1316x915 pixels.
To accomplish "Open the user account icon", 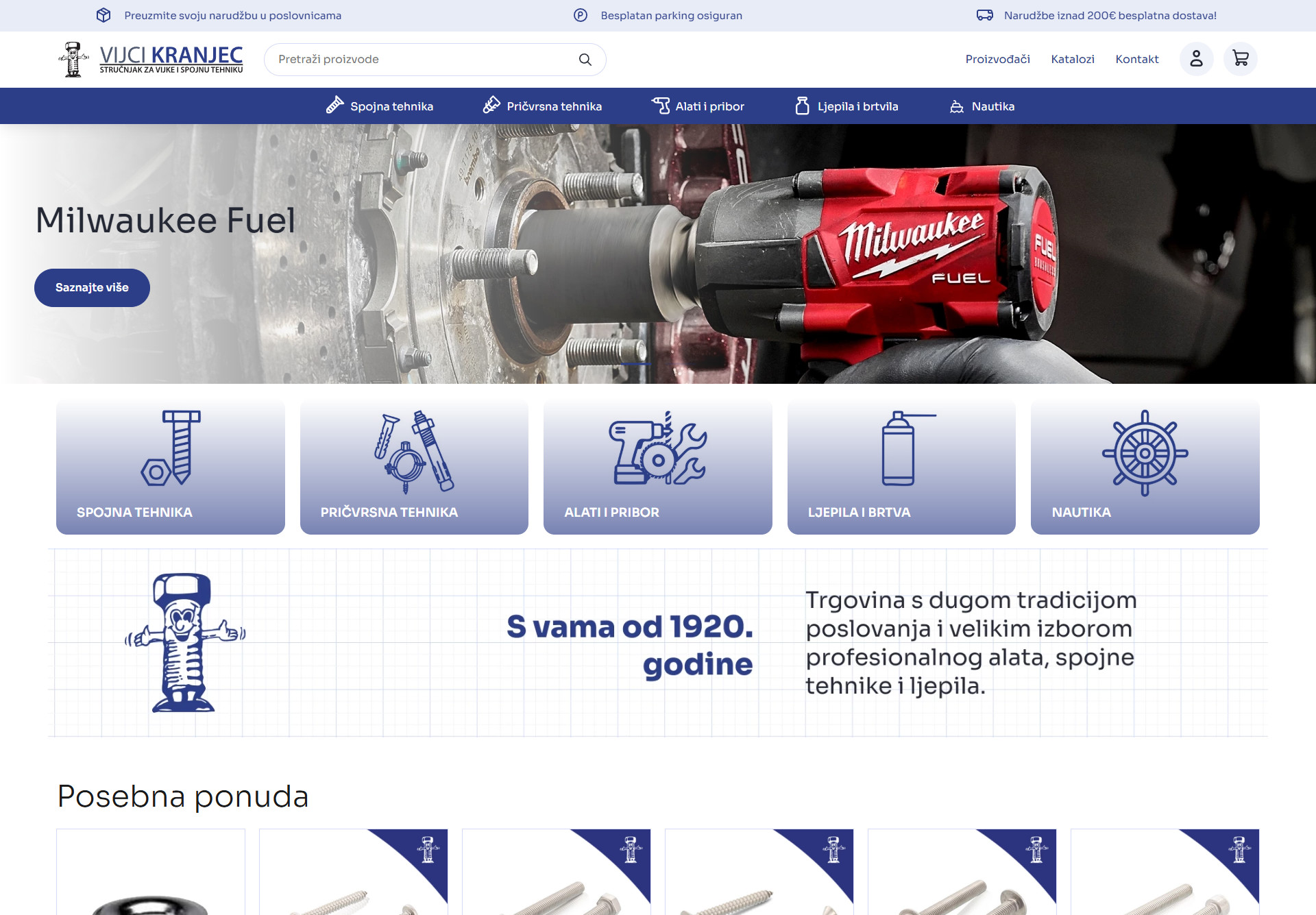I will [x=1196, y=59].
